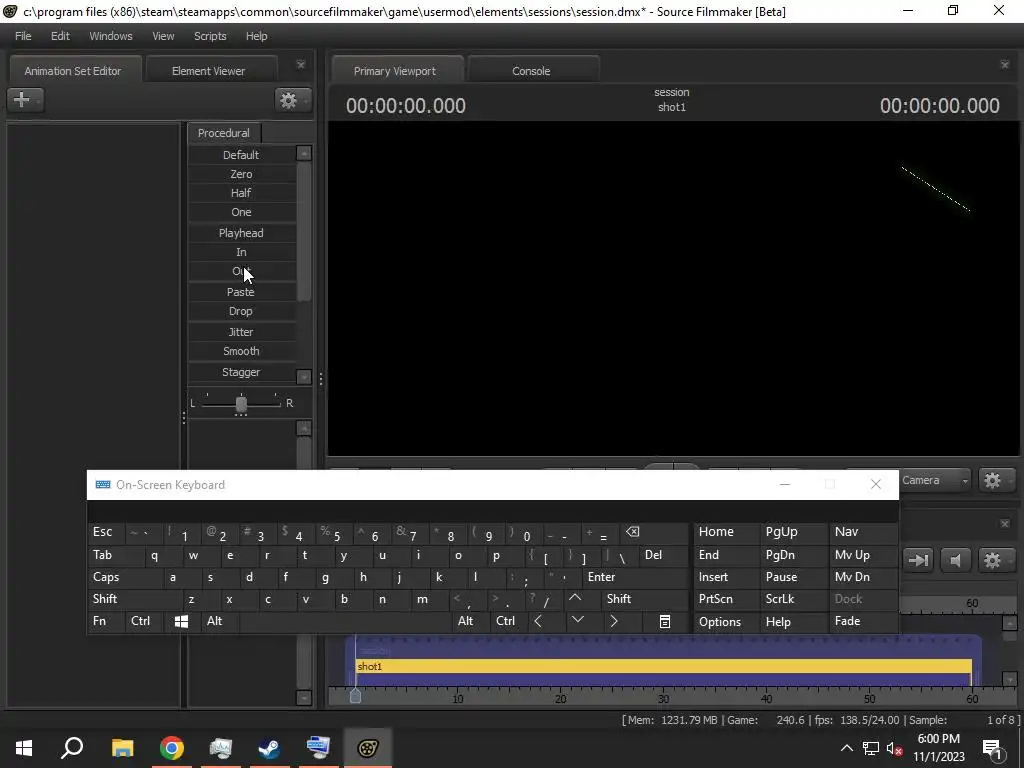Open the Edit menu
The height and width of the screenshot is (768, 1024).
tap(60, 36)
